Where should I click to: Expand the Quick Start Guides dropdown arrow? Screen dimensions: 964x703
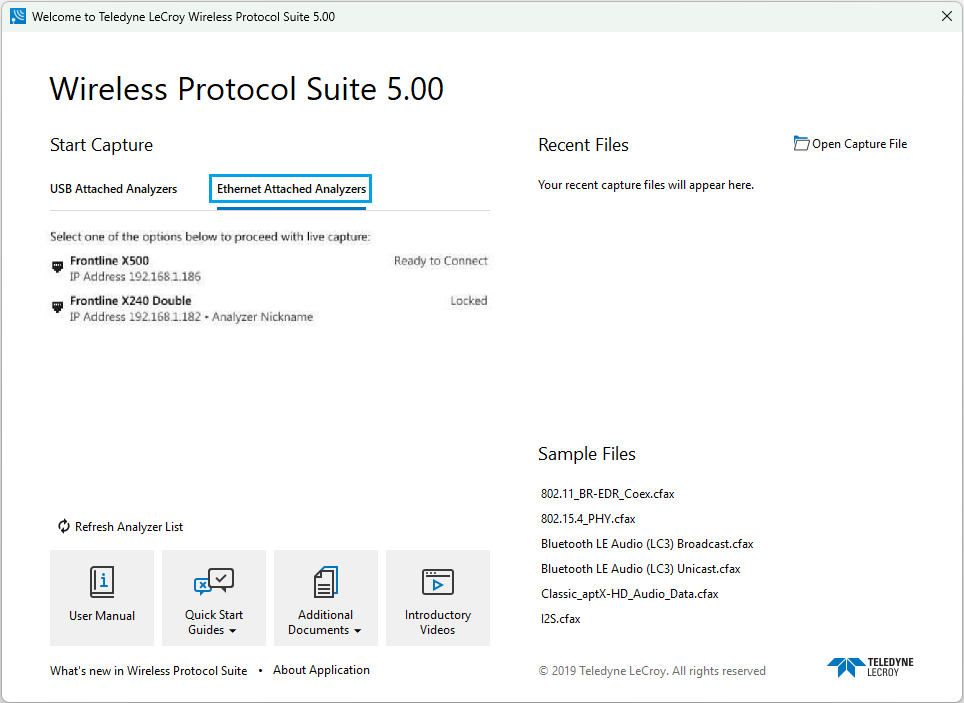232,631
